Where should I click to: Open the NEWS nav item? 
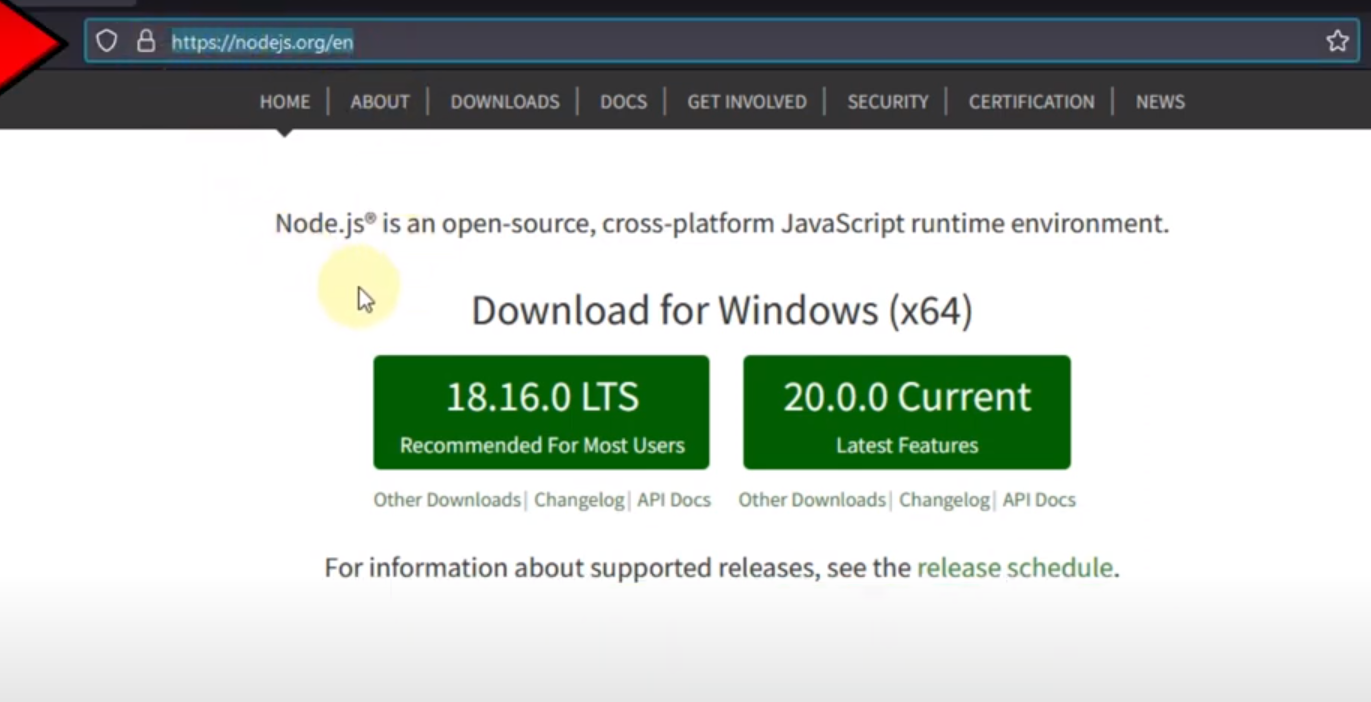[1160, 102]
